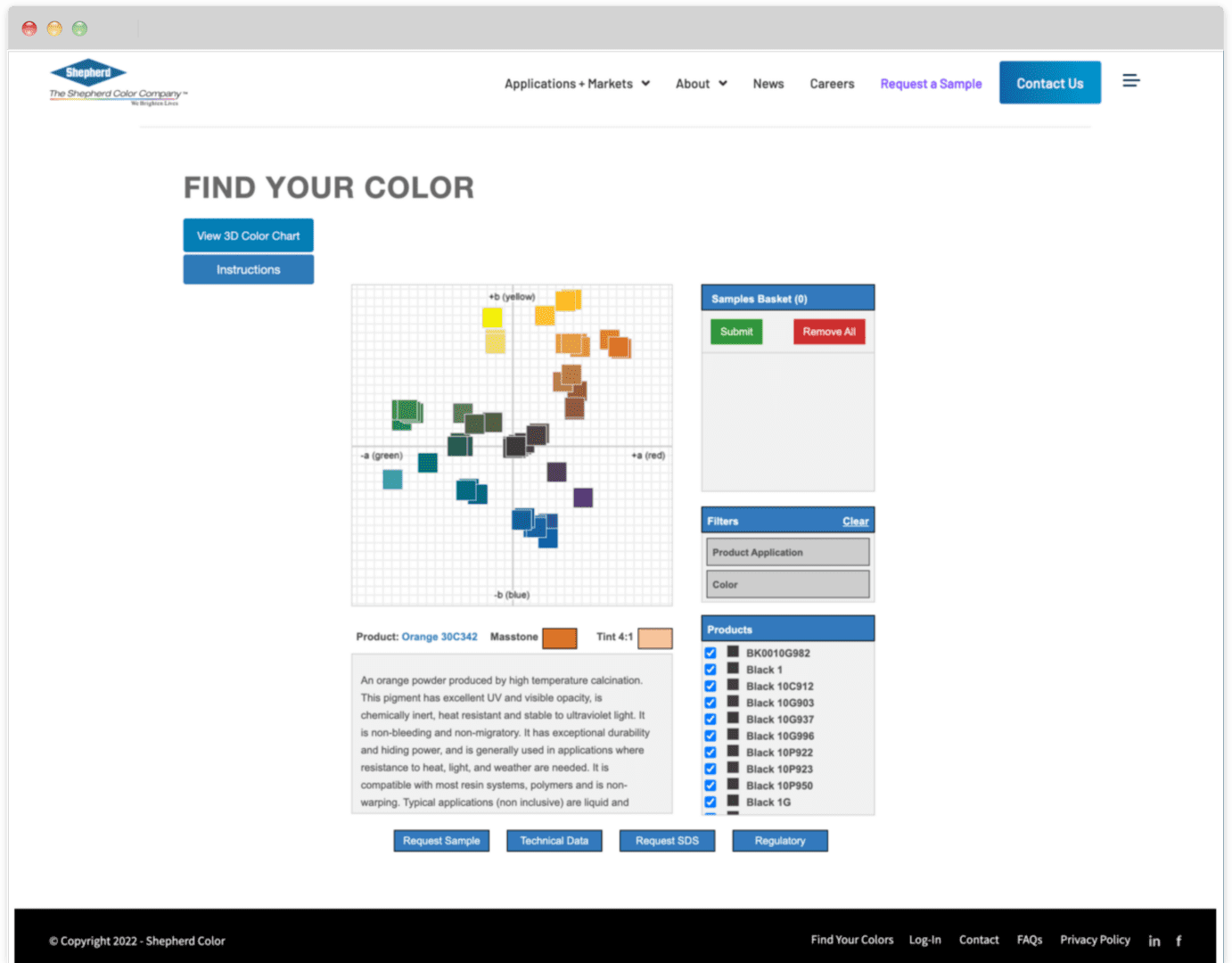Click the black square icon beside Black 1G
Image resolution: width=1232 pixels, height=963 pixels.
(733, 801)
